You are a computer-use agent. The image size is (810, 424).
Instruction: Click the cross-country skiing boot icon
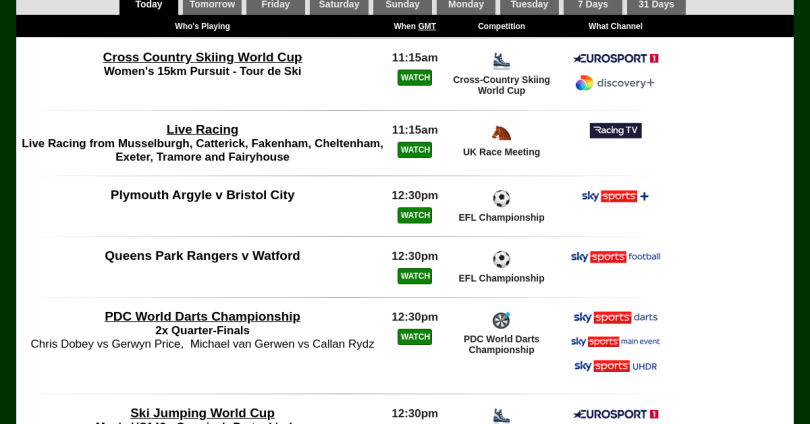(x=501, y=61)
